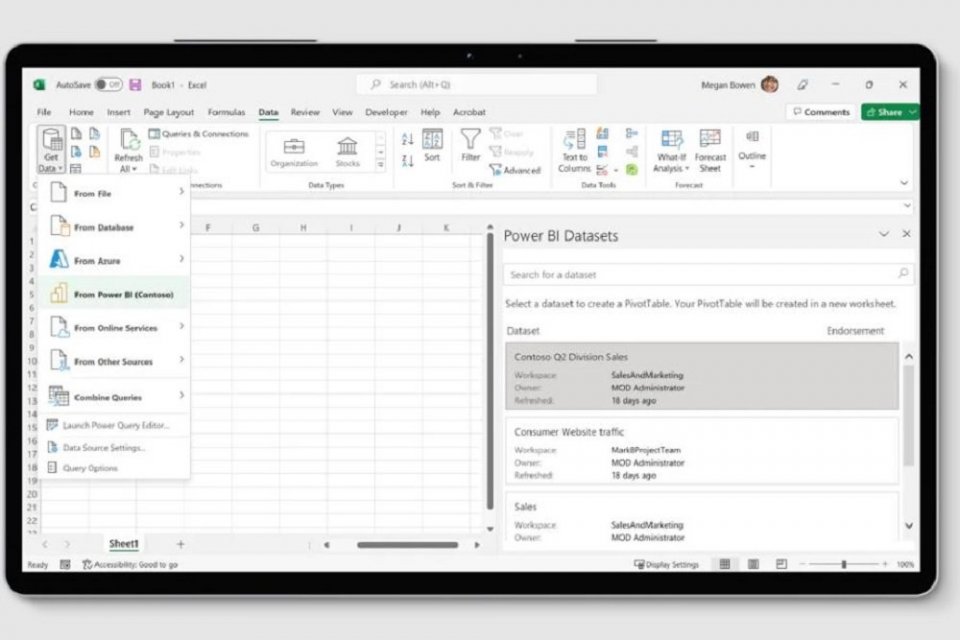Switch to Normal view

pos(725,564)
